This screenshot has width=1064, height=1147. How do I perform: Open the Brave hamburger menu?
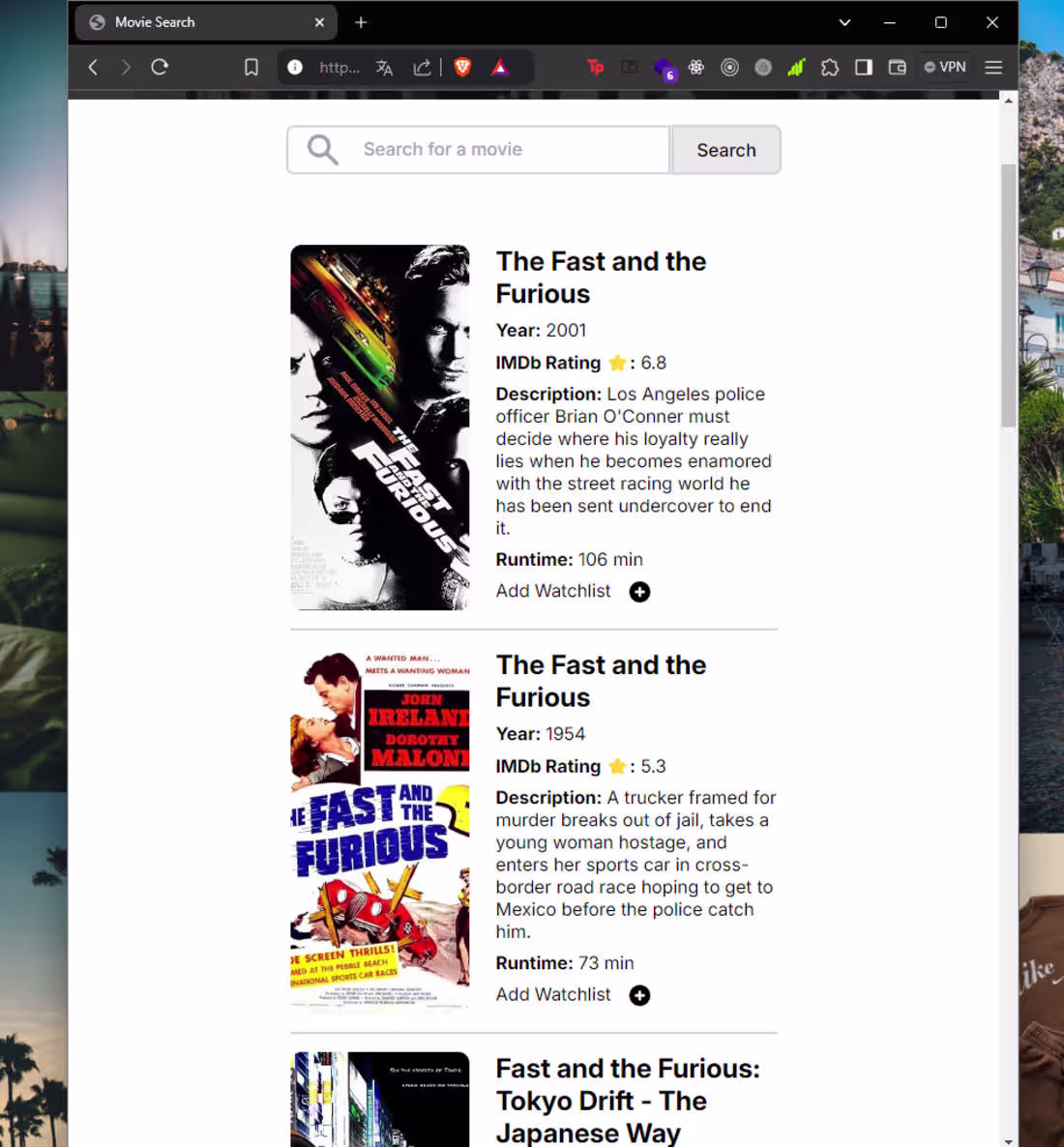tap(993, 67)
